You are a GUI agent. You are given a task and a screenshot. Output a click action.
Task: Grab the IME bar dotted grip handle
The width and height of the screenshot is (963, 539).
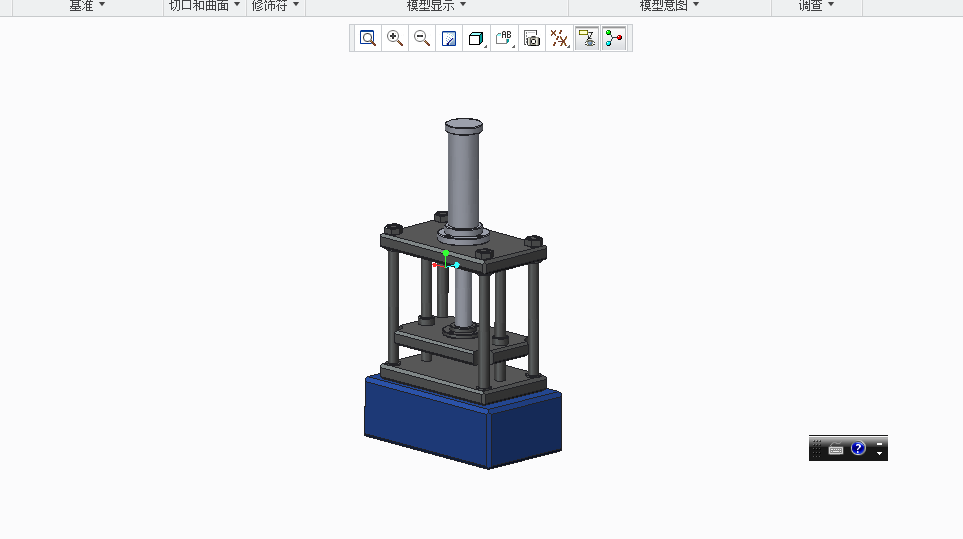(x=816, y=449)
